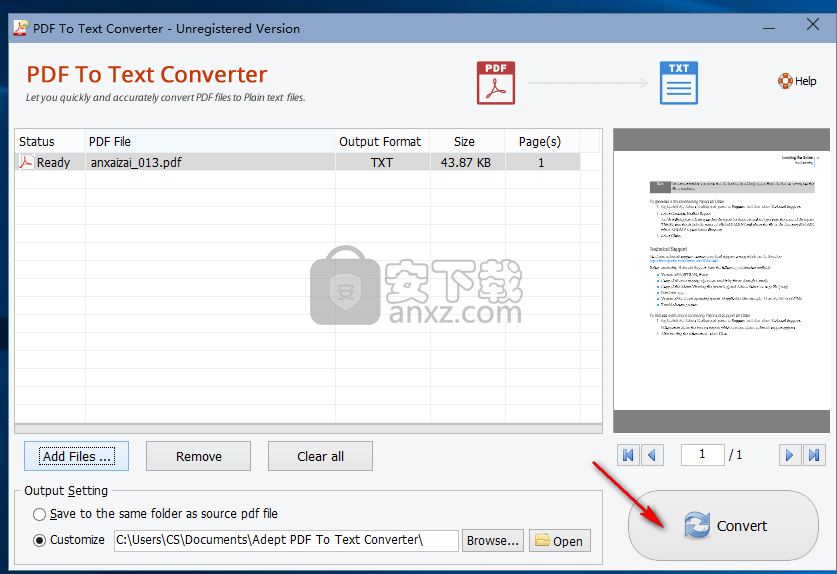Image resolution: width=837 pixels, height=574 pixels.
Task: Click the PDF icon beside Ready status
Action: click(26, 162)
